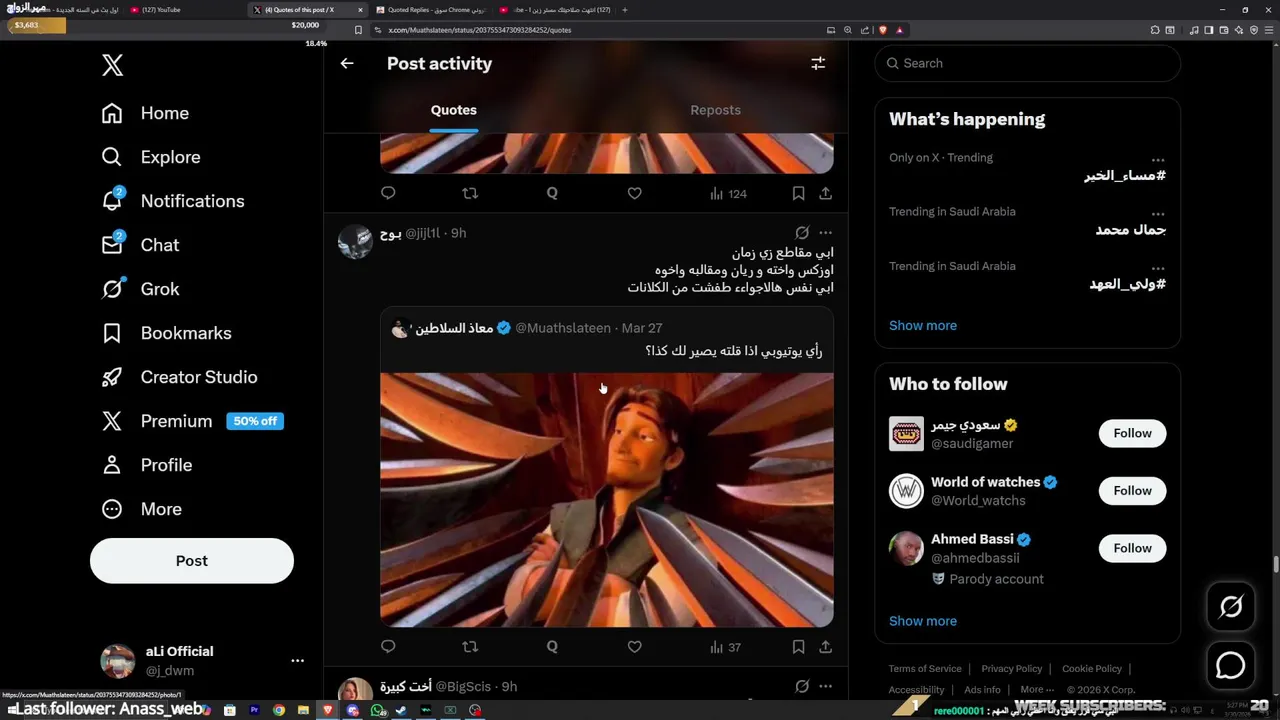Open @jijl1l profile avatar
Image resolution: width=1280 pixels, height=720 pixels.
point(355,241)
